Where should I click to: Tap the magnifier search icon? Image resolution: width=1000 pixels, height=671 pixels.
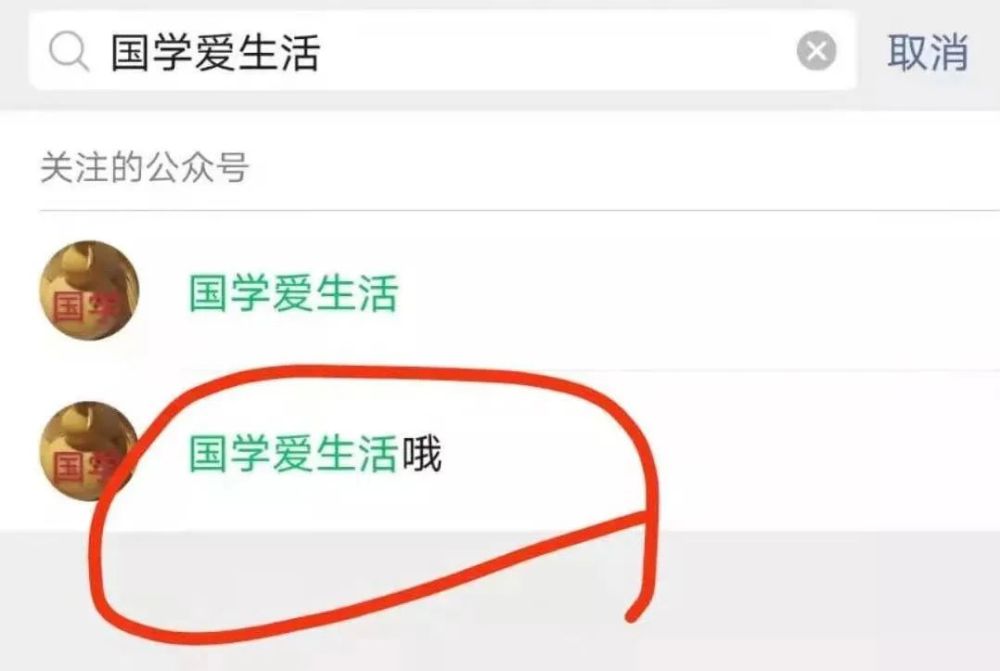pos(69,52)
